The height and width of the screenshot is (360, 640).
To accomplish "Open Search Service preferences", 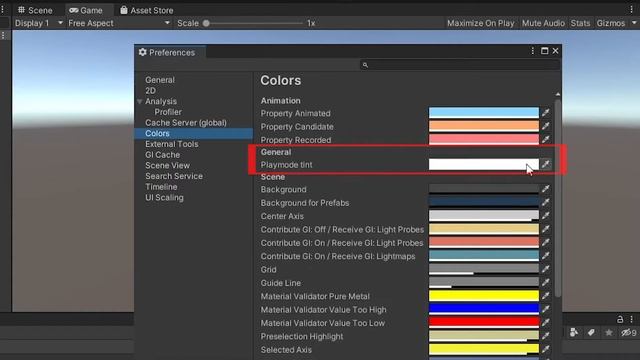I will click(x=174, y=176).
